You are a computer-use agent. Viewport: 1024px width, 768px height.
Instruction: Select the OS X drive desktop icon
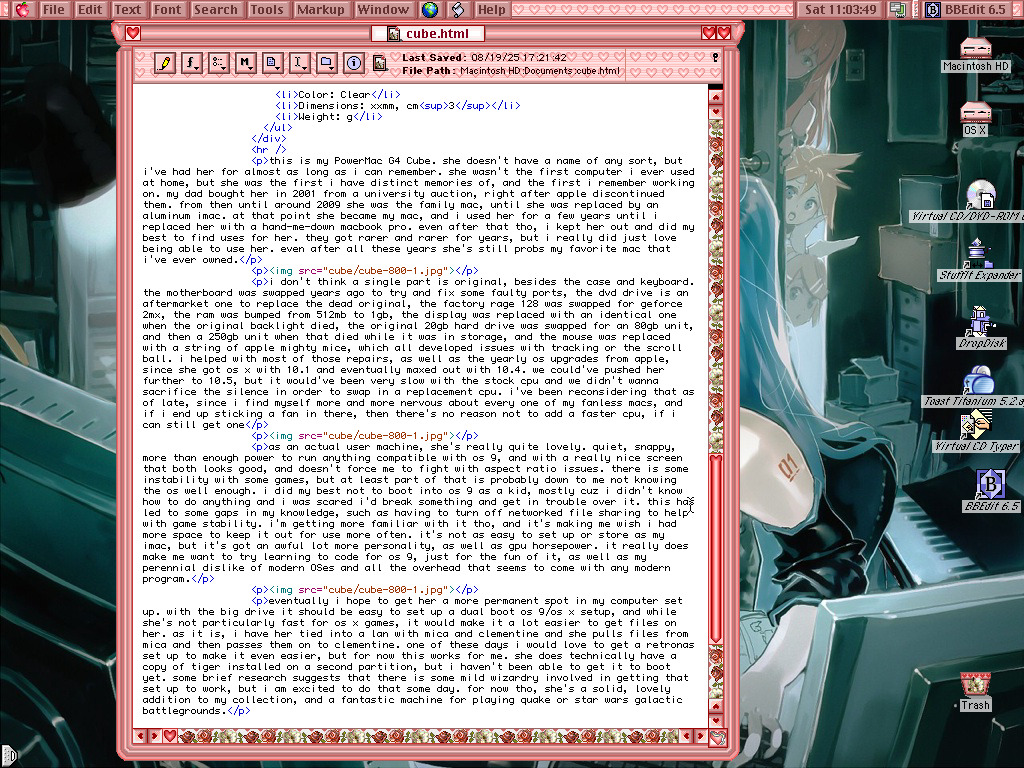(x=976, y=119)
